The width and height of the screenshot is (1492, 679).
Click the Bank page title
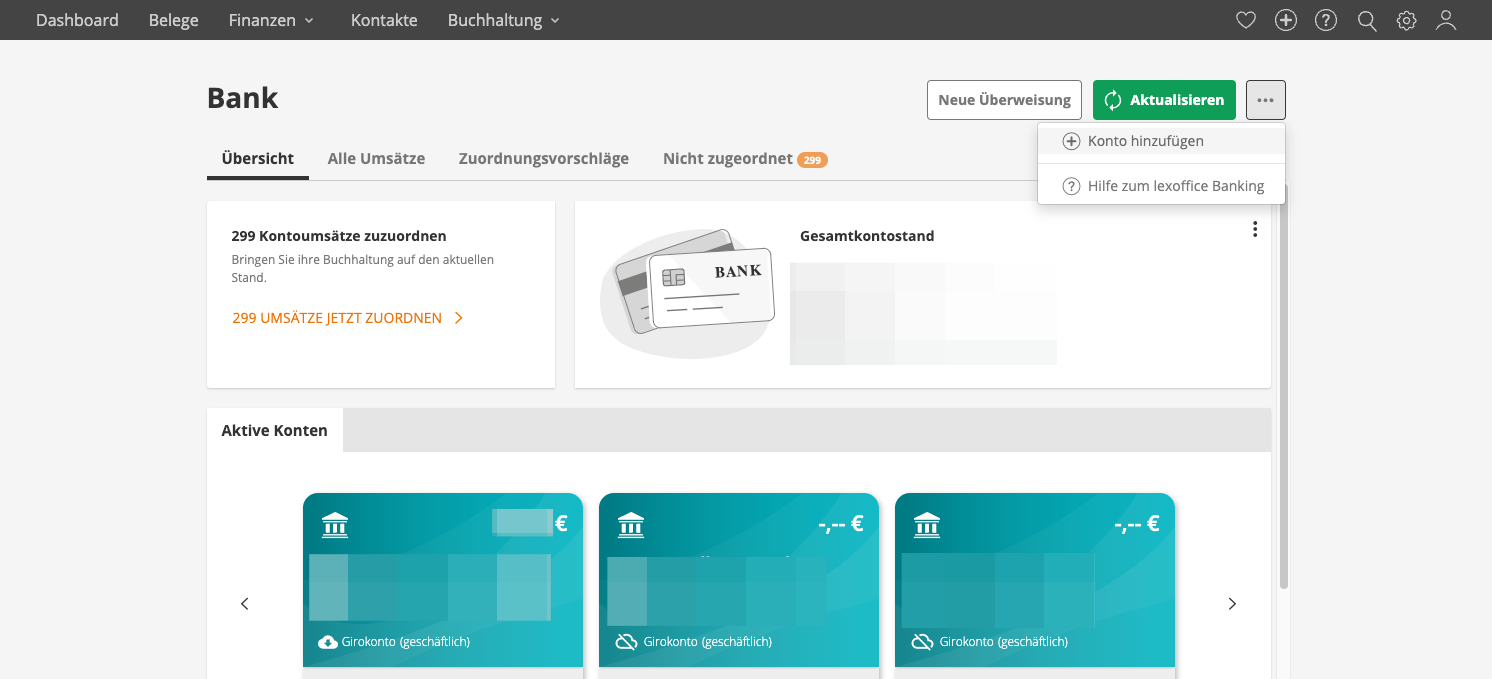tap(242, 98)
